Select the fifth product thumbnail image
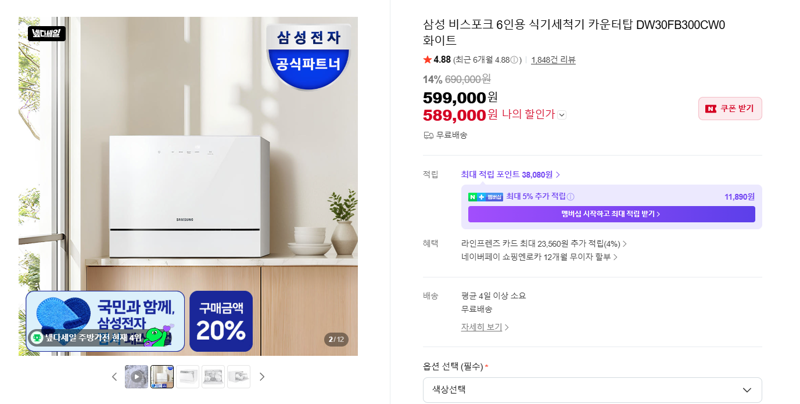 pos(239,377)
